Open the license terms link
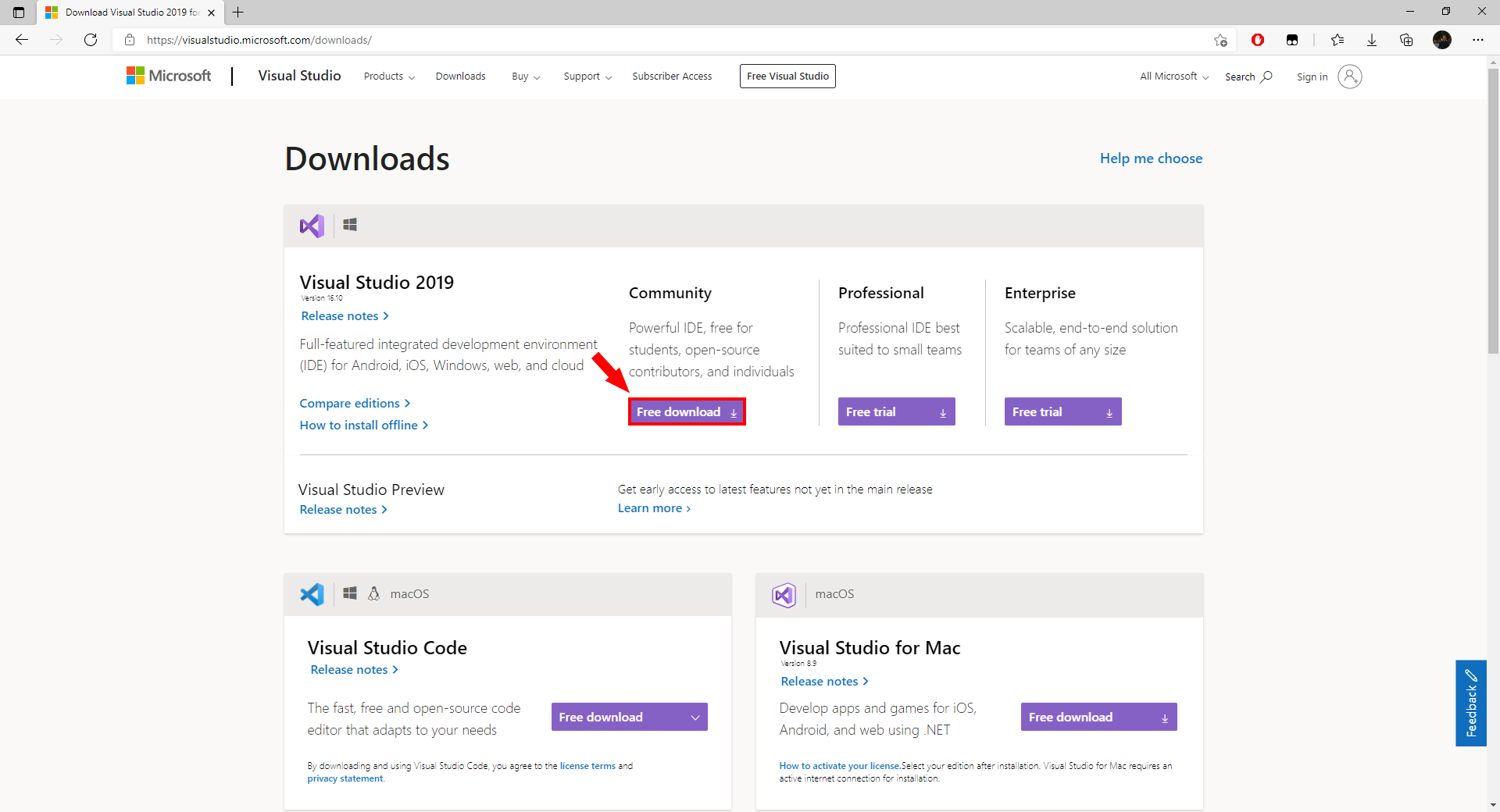Screen dimensions: 1500x812 pos(587,766)
